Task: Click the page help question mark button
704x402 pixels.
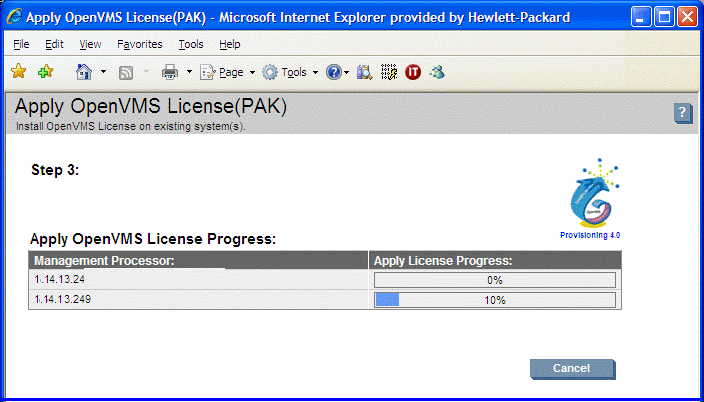Action: (683, 113)
